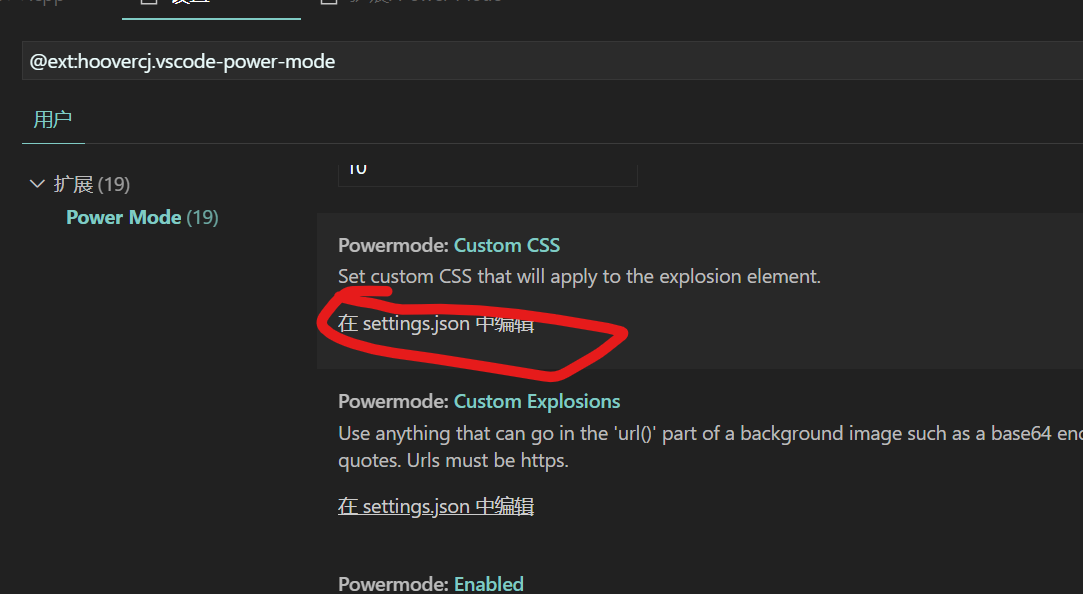Image resolution: width=1083 pixels, height=594 pixels.
Task: Click the Enabled setting title link
Action: click(488, 583)
